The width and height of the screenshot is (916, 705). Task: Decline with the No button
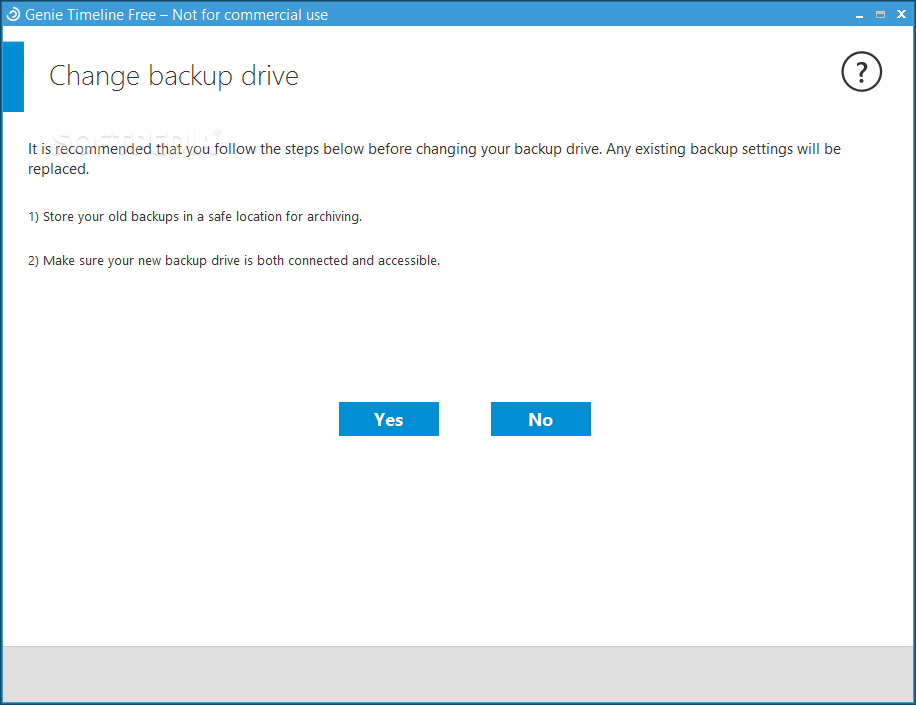pos(540,419)
